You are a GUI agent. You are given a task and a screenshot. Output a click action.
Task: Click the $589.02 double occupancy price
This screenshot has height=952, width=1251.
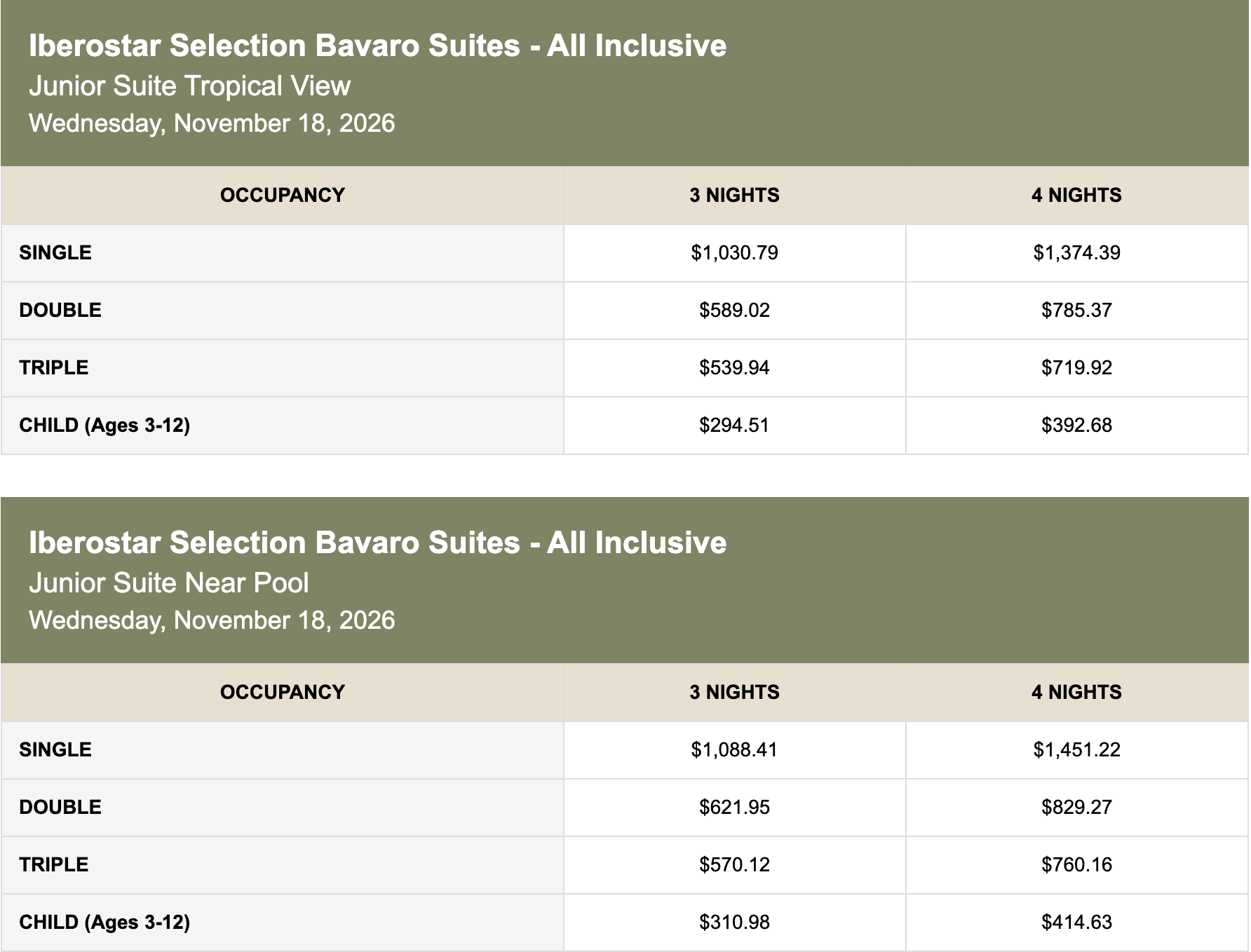click(x=734, y=310)
